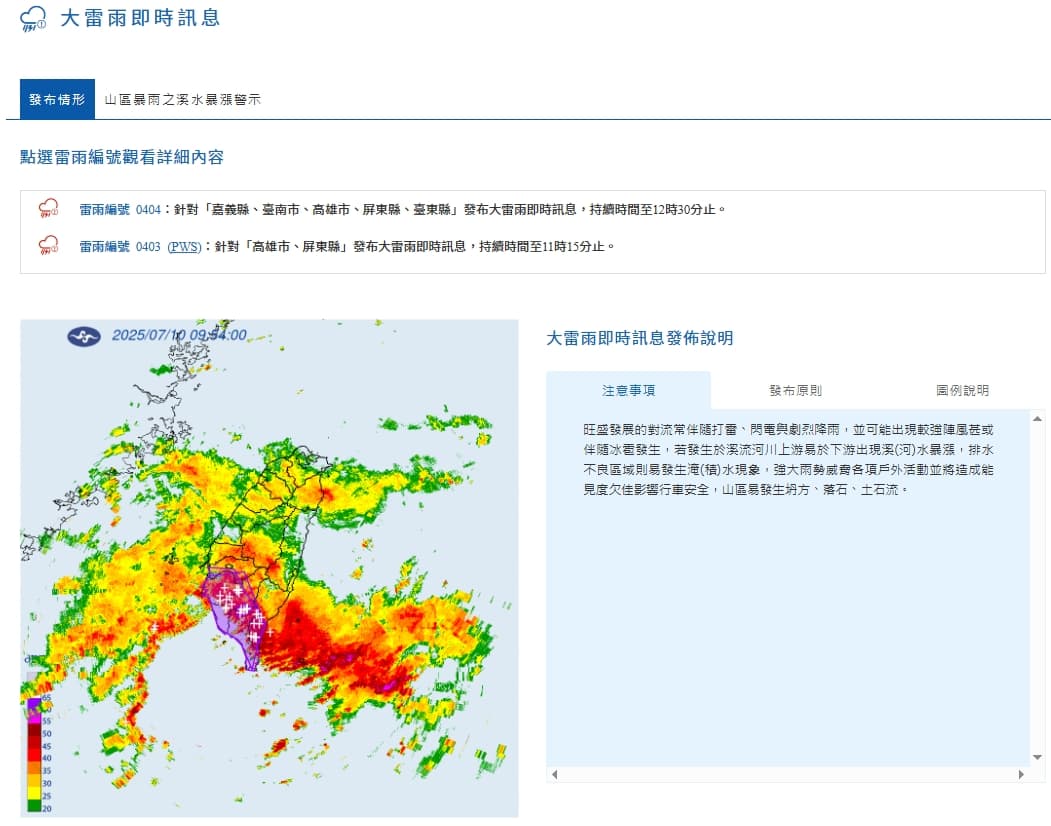Click the 20 dBZ green legend swatch
The width and height of the screenshot is (1051, 826).
tap(34, 808)
